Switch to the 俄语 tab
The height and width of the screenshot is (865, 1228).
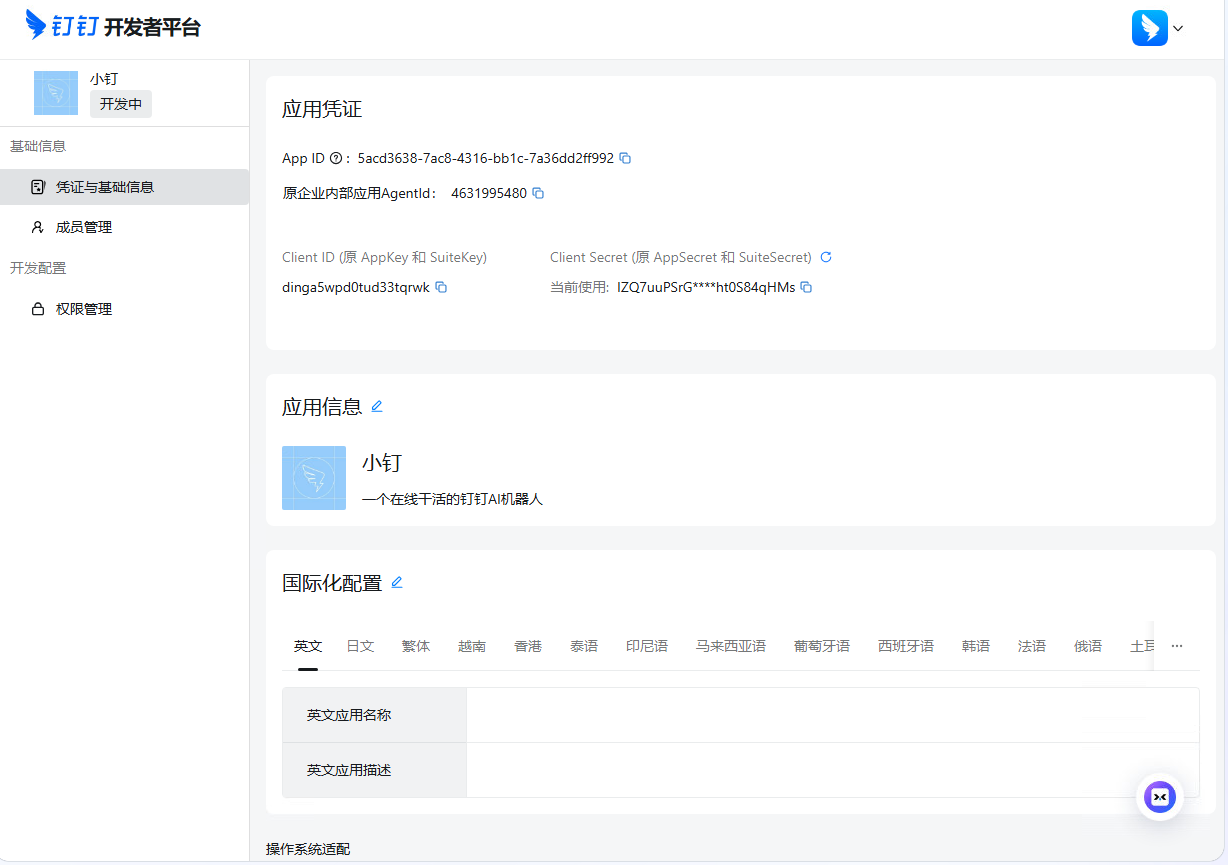(1088, 646)
